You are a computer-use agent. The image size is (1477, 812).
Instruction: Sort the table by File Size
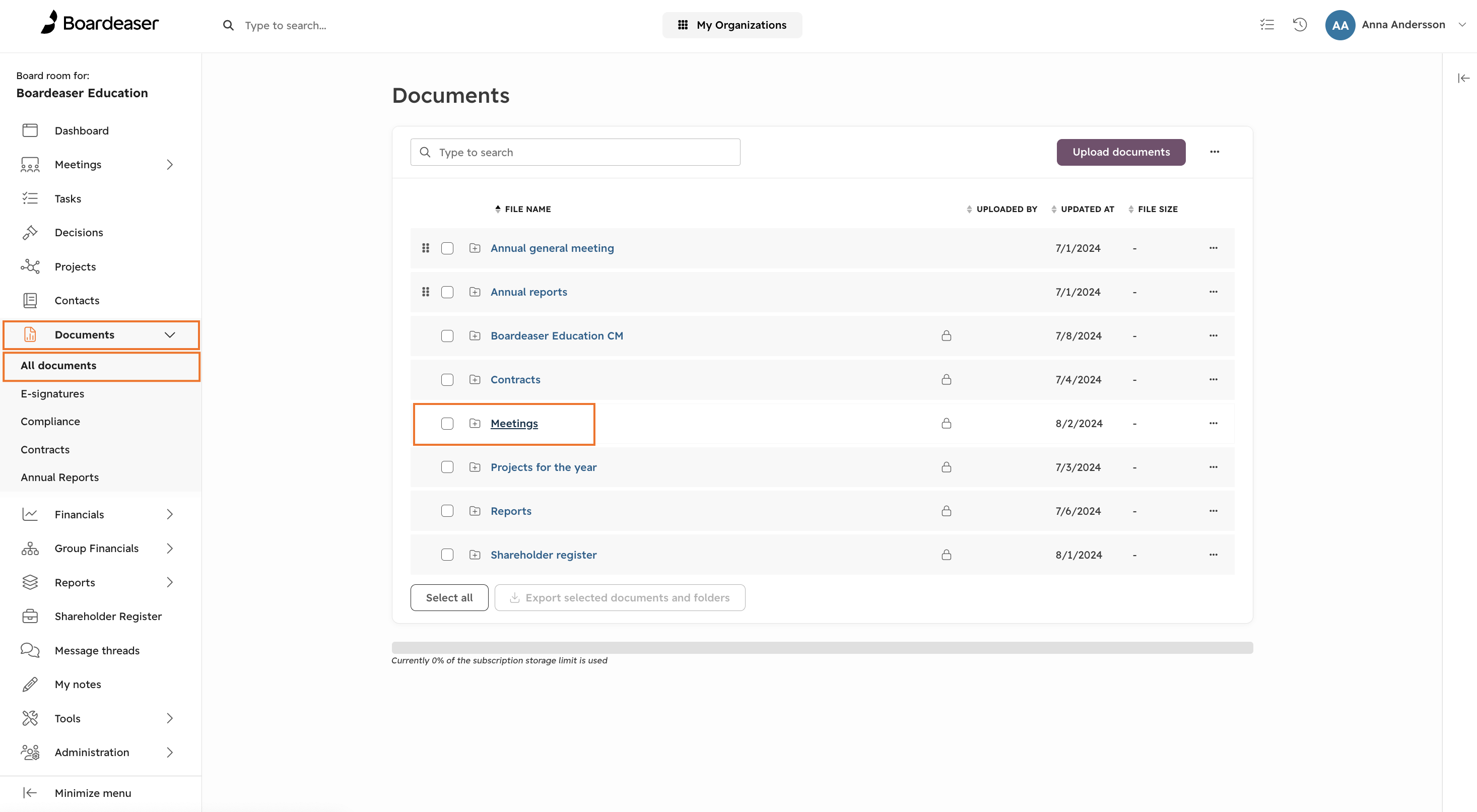pyautogui.click(x=1153, y=210)
